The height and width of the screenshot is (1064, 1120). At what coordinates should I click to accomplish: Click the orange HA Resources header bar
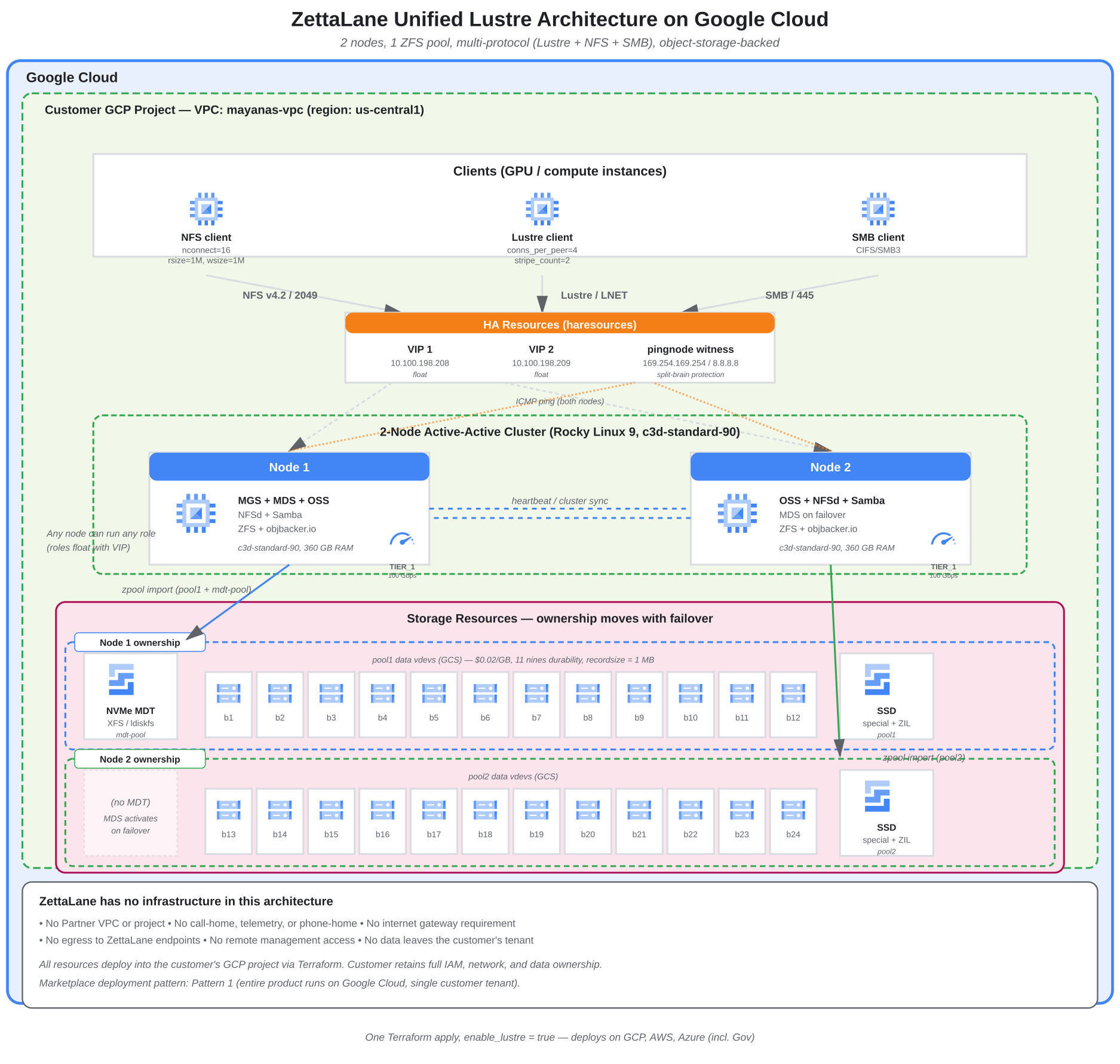560,323
